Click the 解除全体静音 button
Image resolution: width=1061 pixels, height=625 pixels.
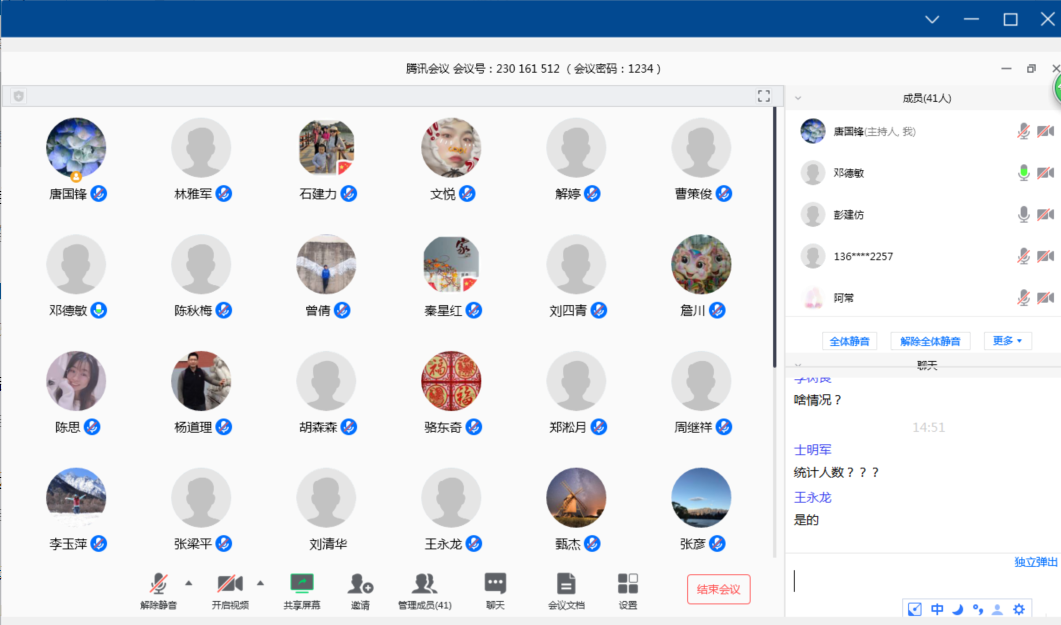click(930, 341)
